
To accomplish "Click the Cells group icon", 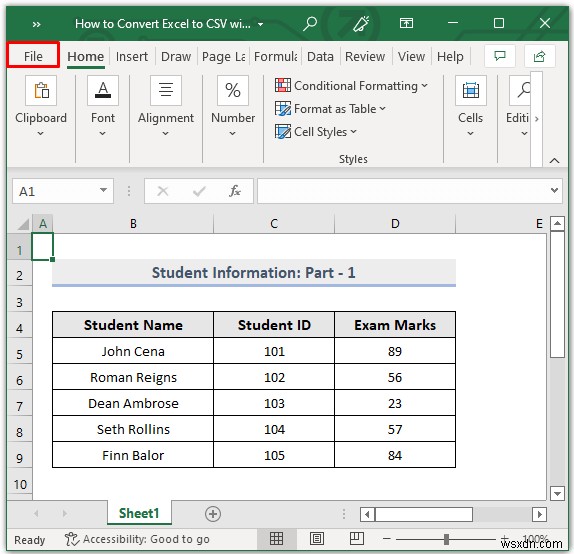I will (471, 90).
